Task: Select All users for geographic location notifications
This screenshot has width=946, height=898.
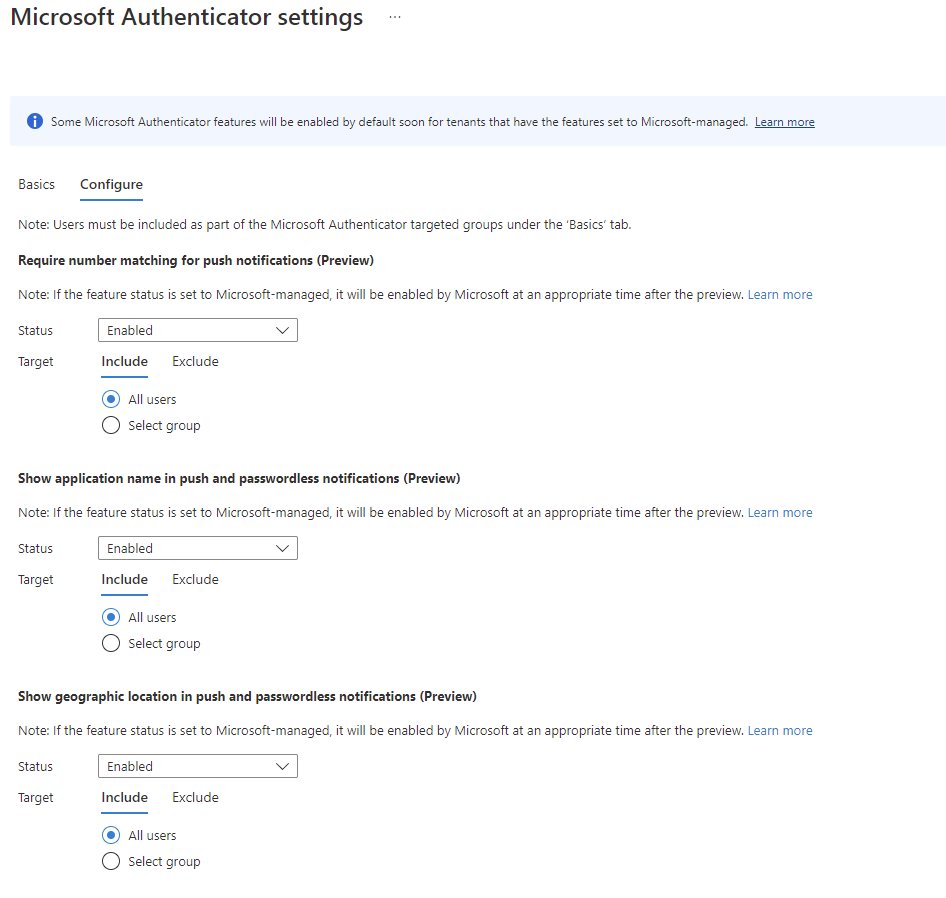Action: pos(111,835)
